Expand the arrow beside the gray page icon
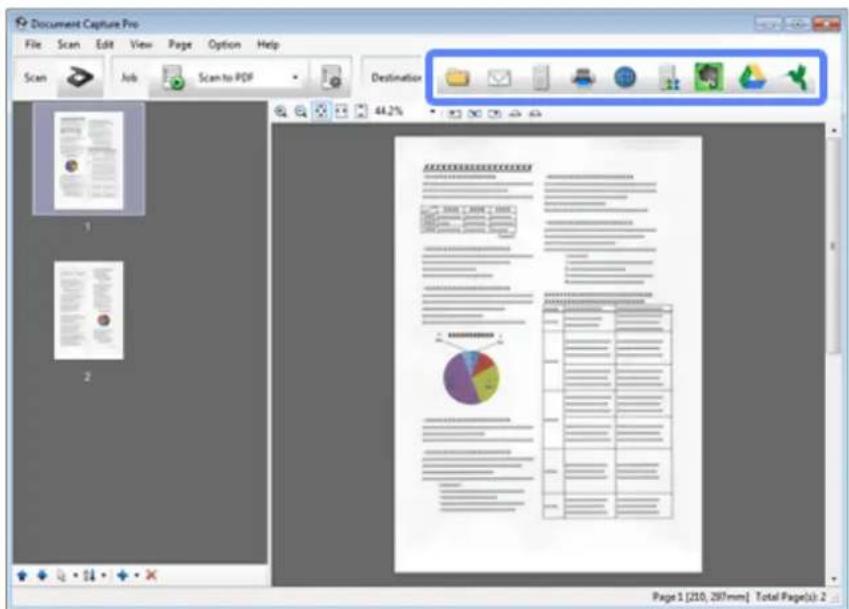The image size is (849, 609). pyautogui.click(x=75, y=576)
